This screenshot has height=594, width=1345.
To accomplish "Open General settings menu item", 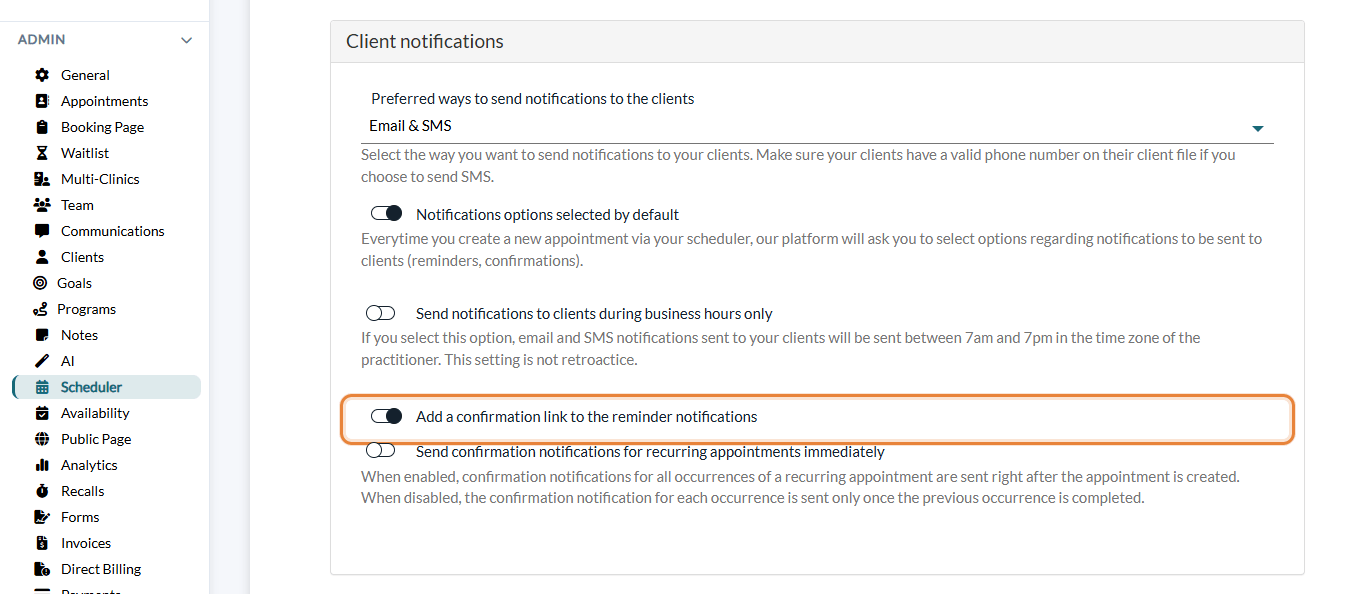I will tap(85, 75).
